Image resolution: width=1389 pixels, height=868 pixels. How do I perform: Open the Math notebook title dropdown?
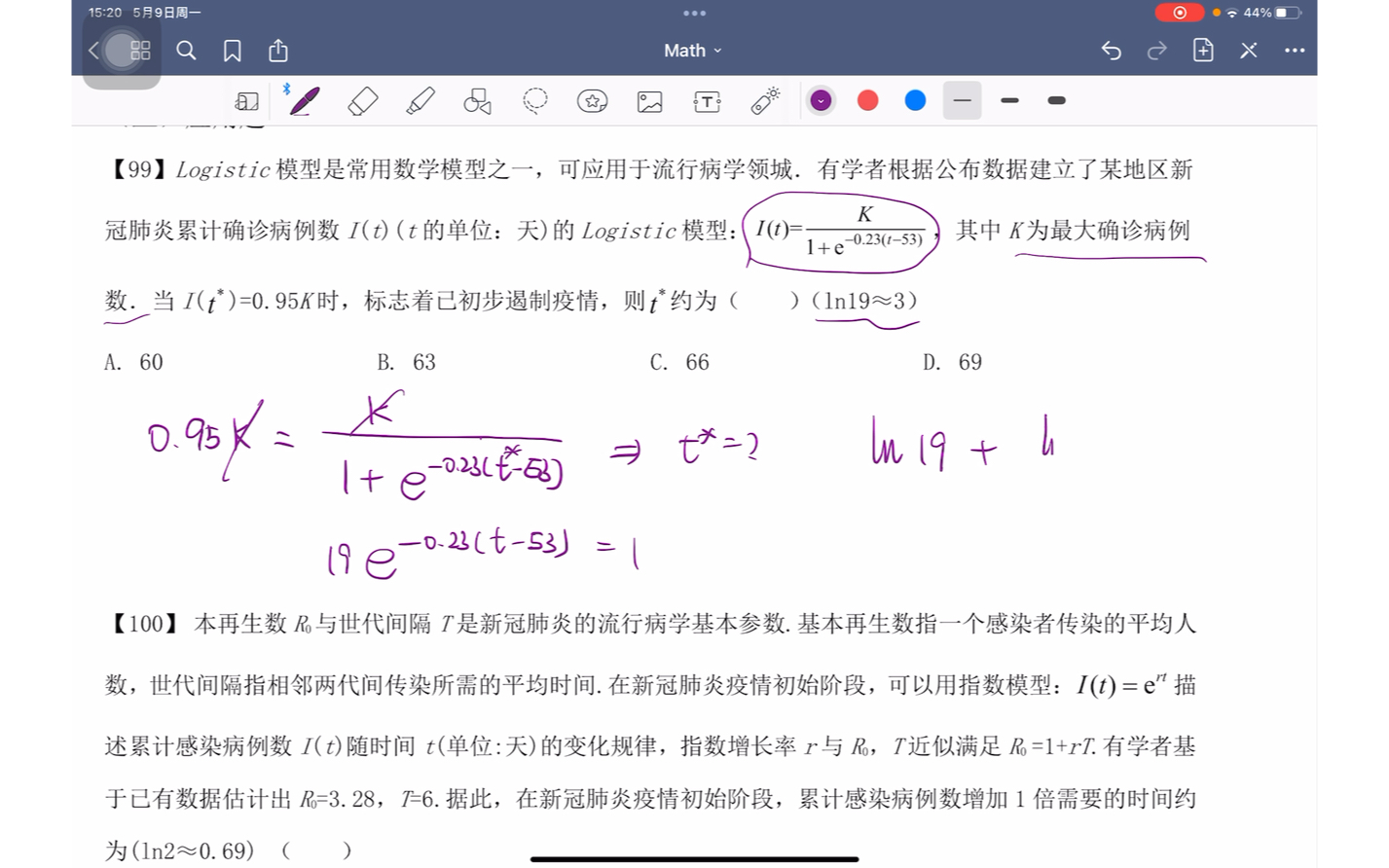click(x=693, y=50)
